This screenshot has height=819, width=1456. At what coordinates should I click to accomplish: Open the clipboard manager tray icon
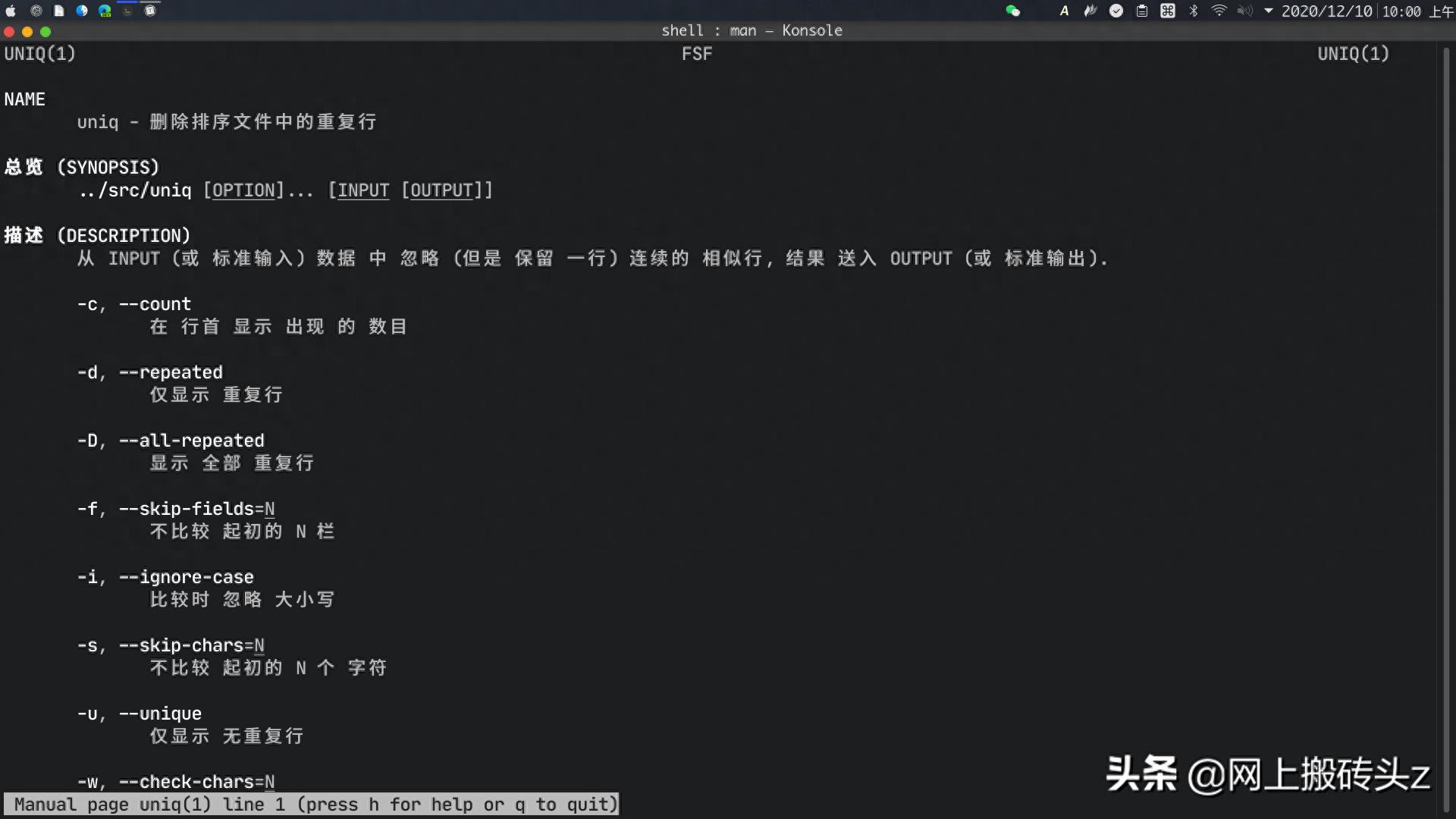pos(1141,11)
